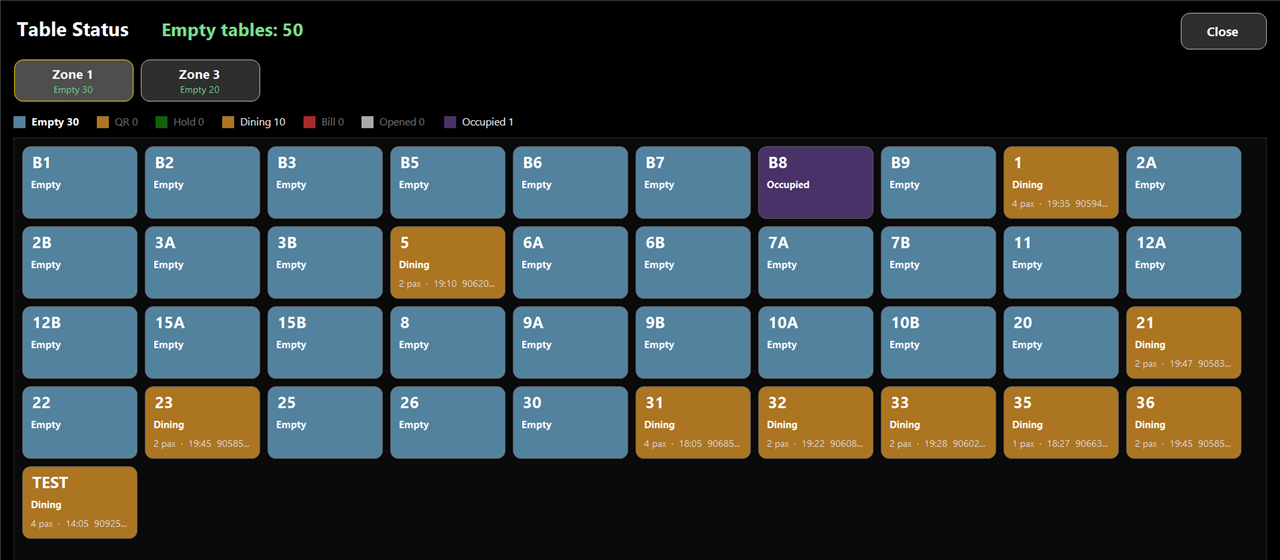This screenshot has width=1280, height=560.
Task: Pick table 7A
Action: (x=816, y=262)
